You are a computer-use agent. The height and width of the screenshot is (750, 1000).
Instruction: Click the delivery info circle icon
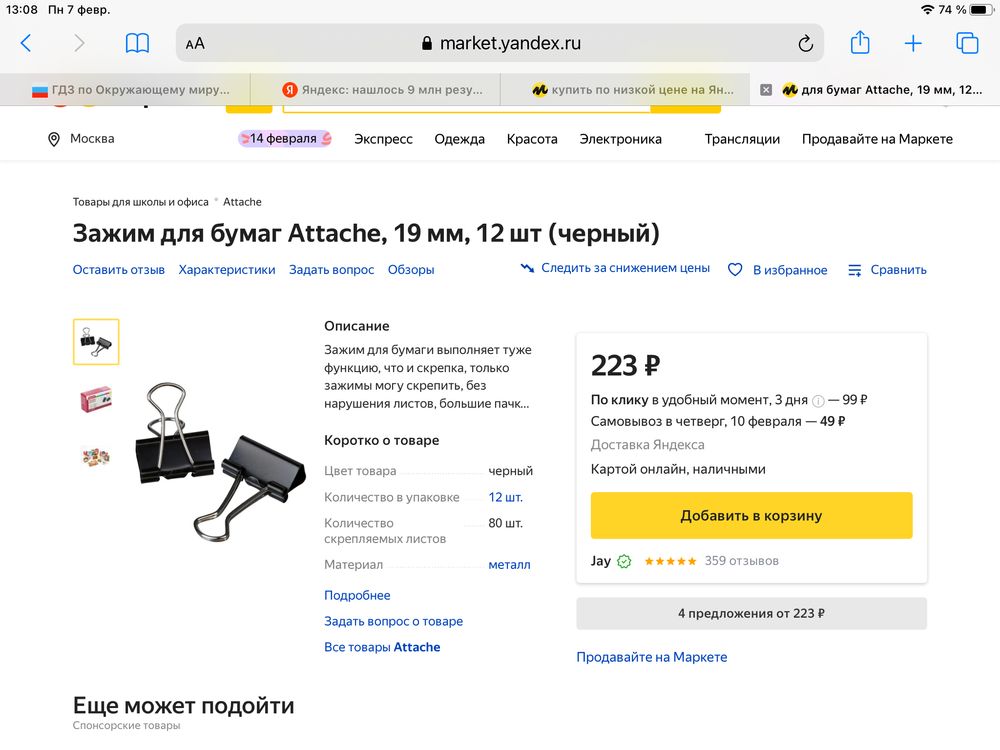tap(818, 401)
